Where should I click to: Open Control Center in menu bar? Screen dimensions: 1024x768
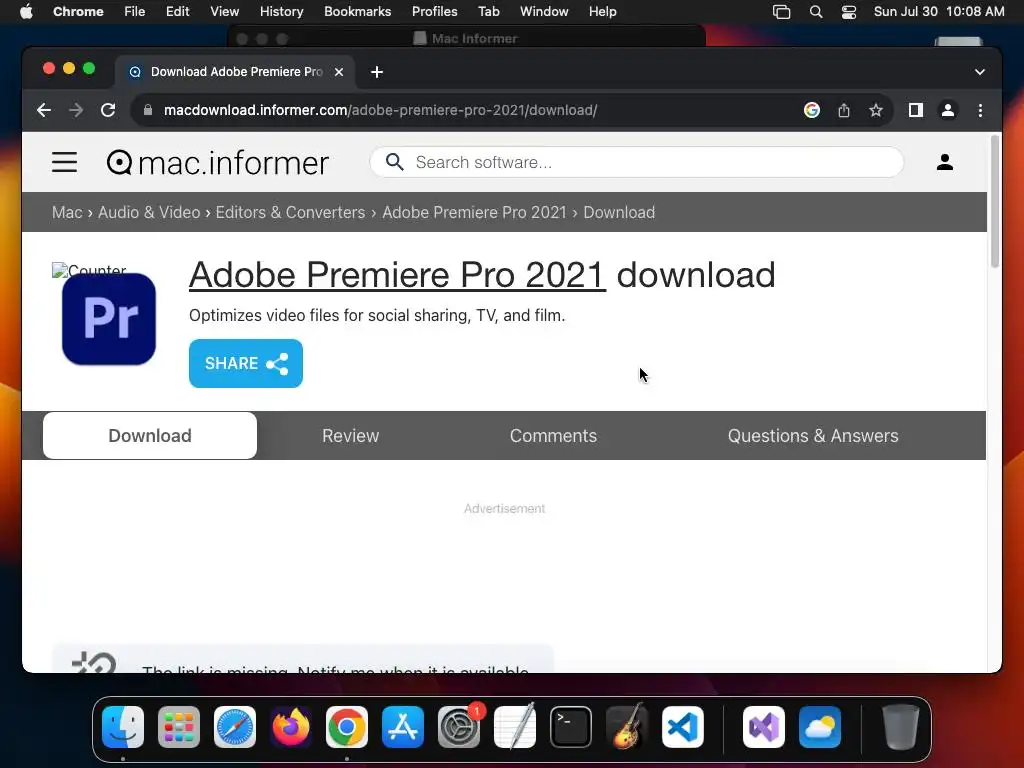click(848, 11)
